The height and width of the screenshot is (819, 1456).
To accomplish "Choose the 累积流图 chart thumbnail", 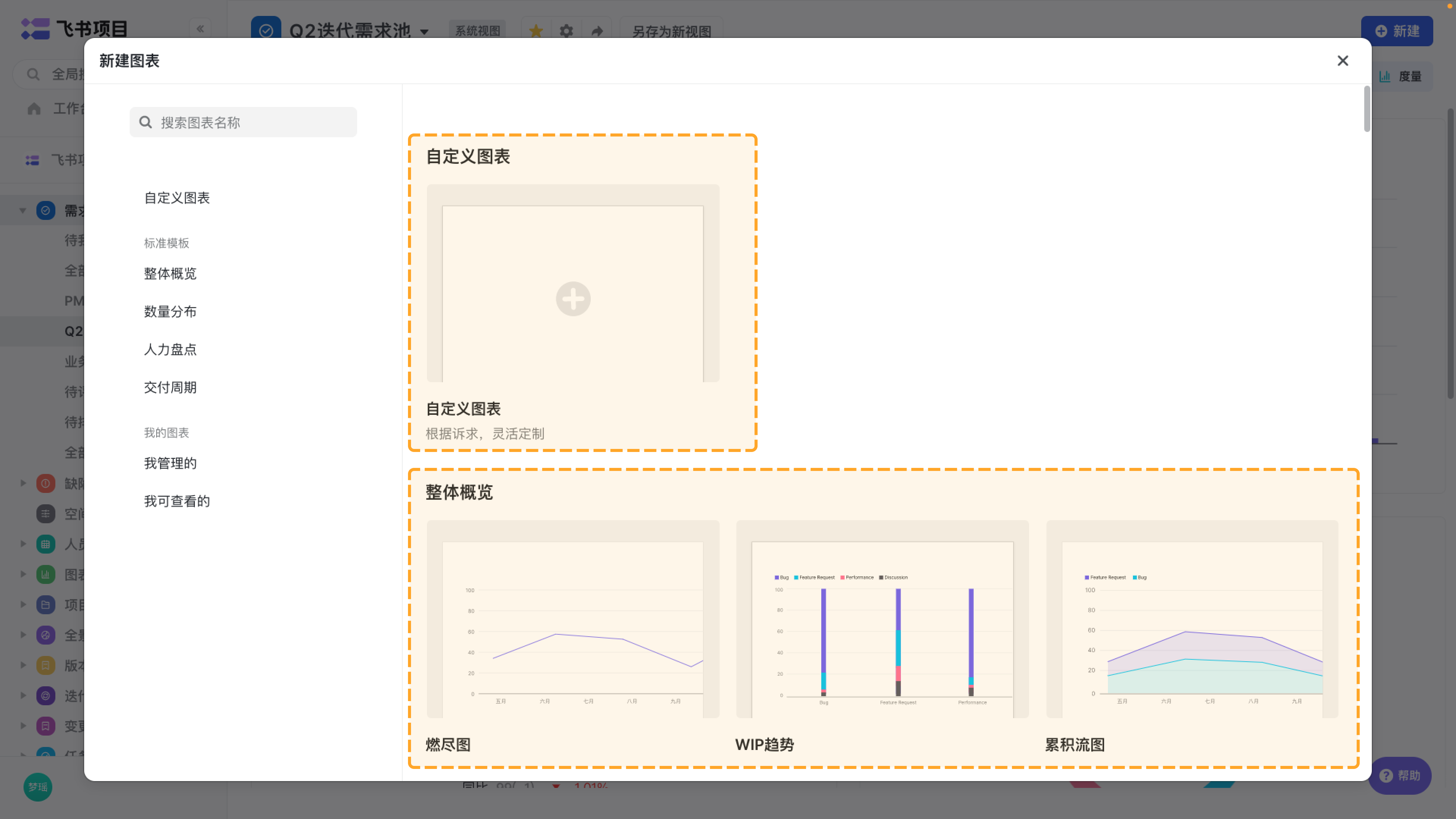I will (1192, 619).
